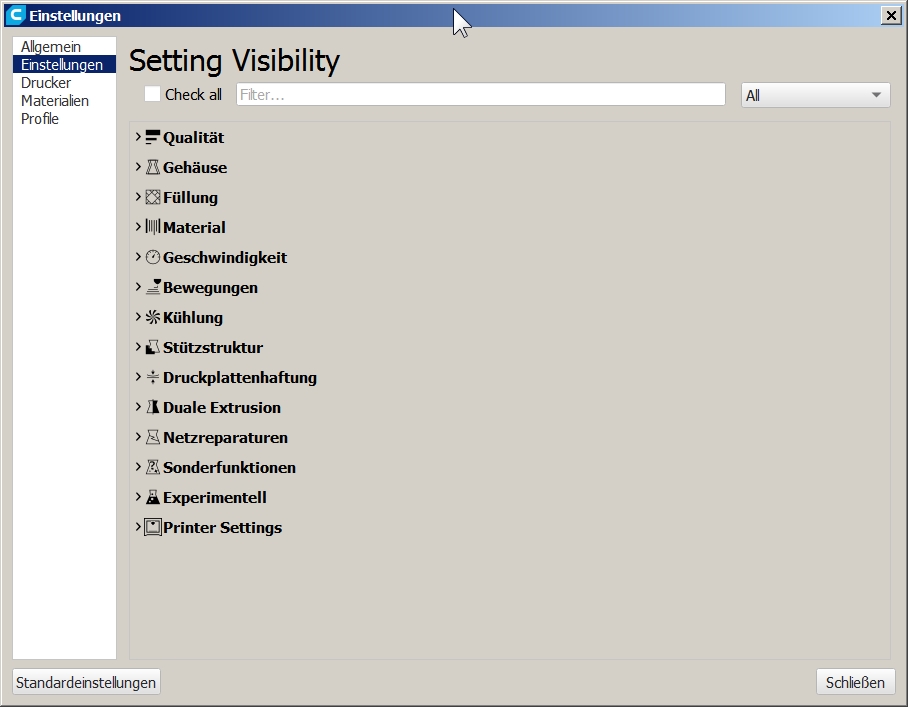
Task: Click the Schließen button
Action: (x=855, y=682)
